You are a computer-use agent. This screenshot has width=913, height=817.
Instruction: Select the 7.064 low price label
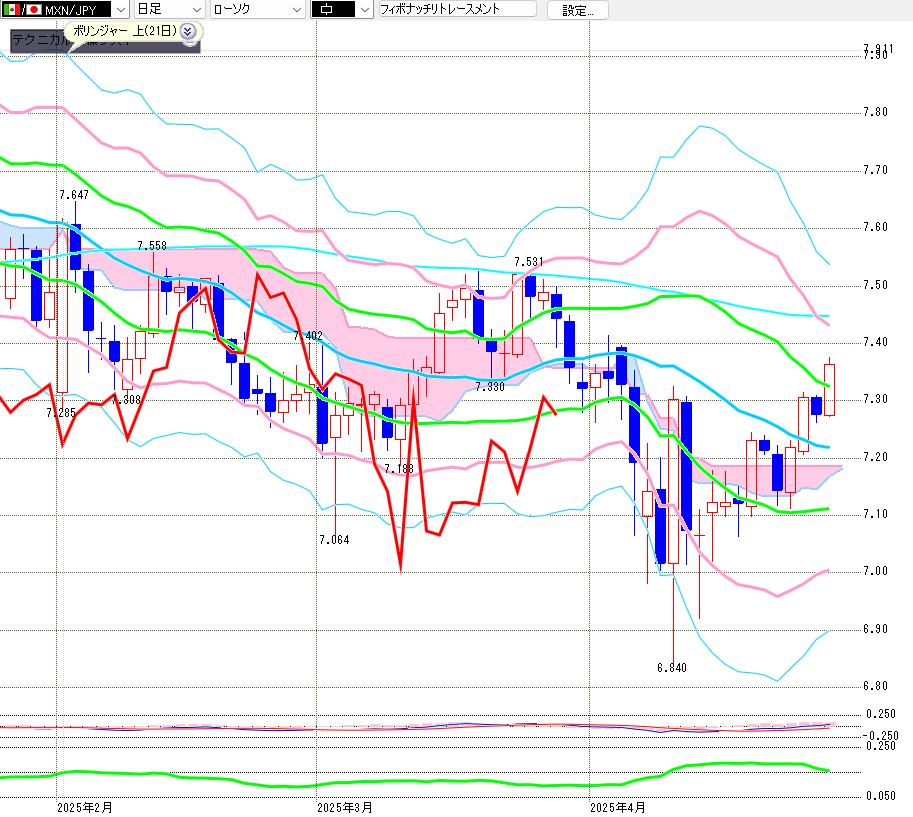[334, 540]
